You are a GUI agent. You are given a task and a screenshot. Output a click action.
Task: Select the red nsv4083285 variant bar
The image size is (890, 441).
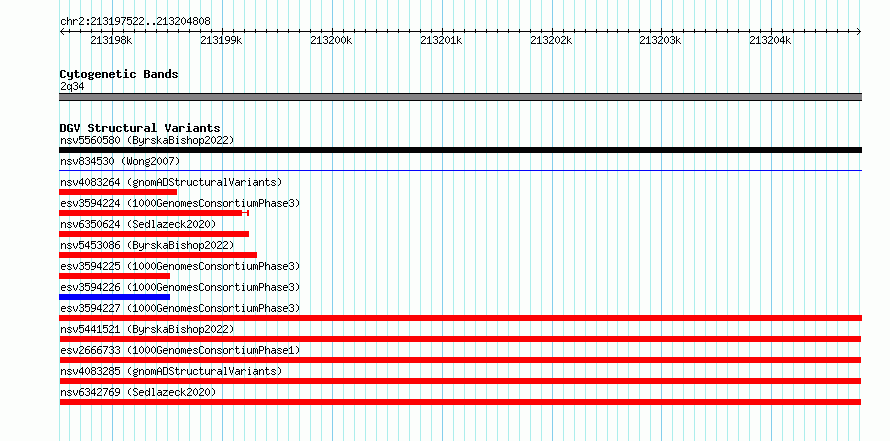(x=460, y=381)
